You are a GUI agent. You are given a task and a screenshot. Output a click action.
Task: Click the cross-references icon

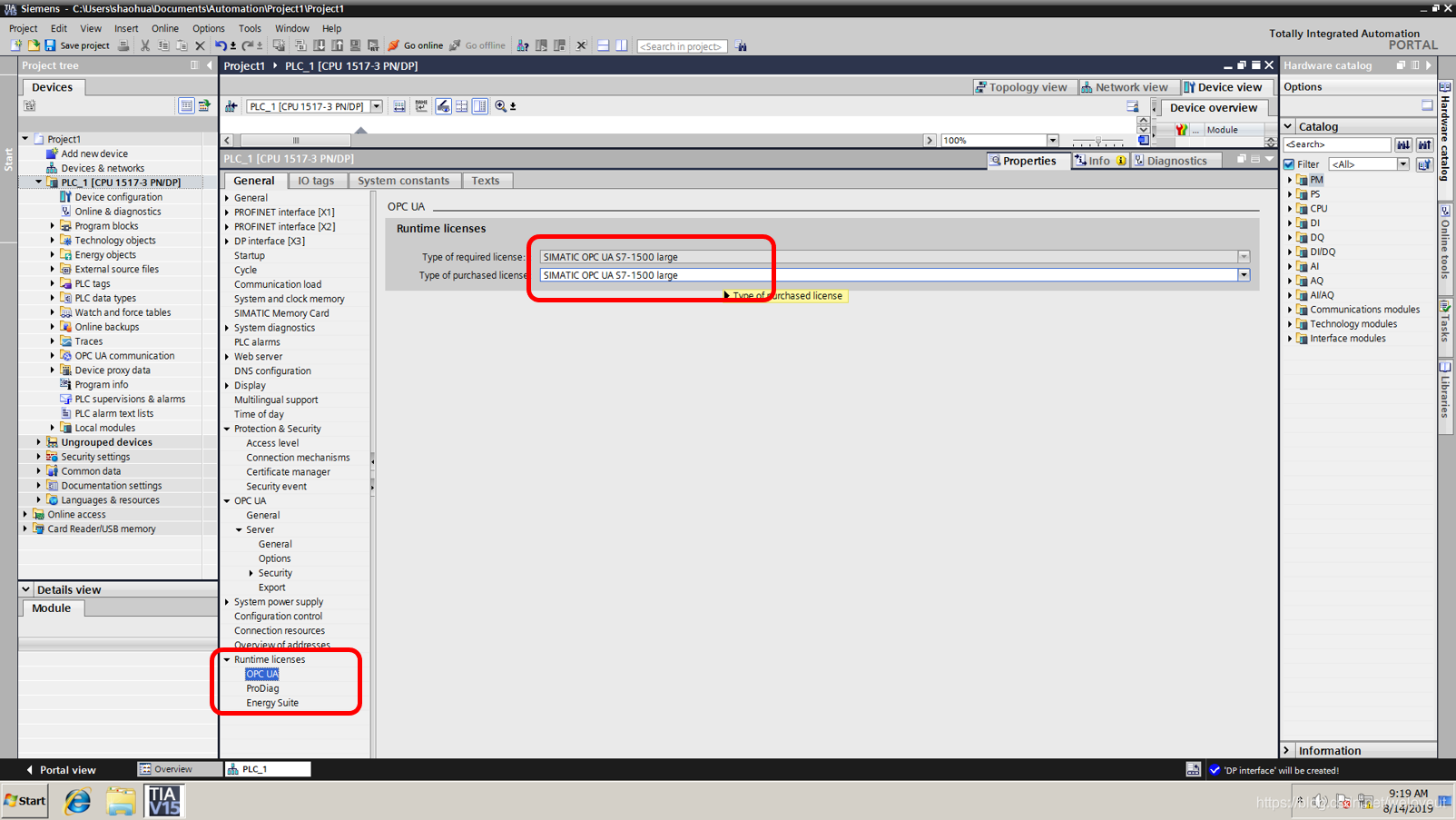pos(582,45)
